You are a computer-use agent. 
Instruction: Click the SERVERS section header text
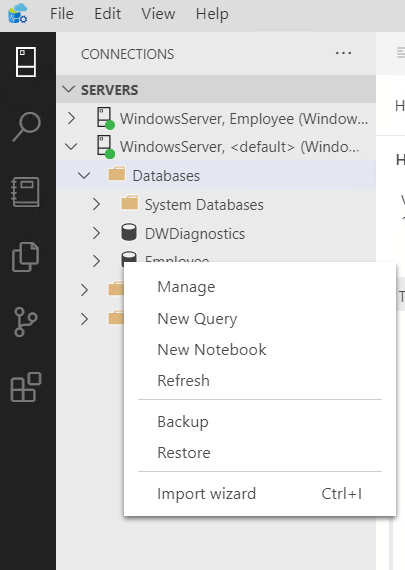[x=109, y=90]
